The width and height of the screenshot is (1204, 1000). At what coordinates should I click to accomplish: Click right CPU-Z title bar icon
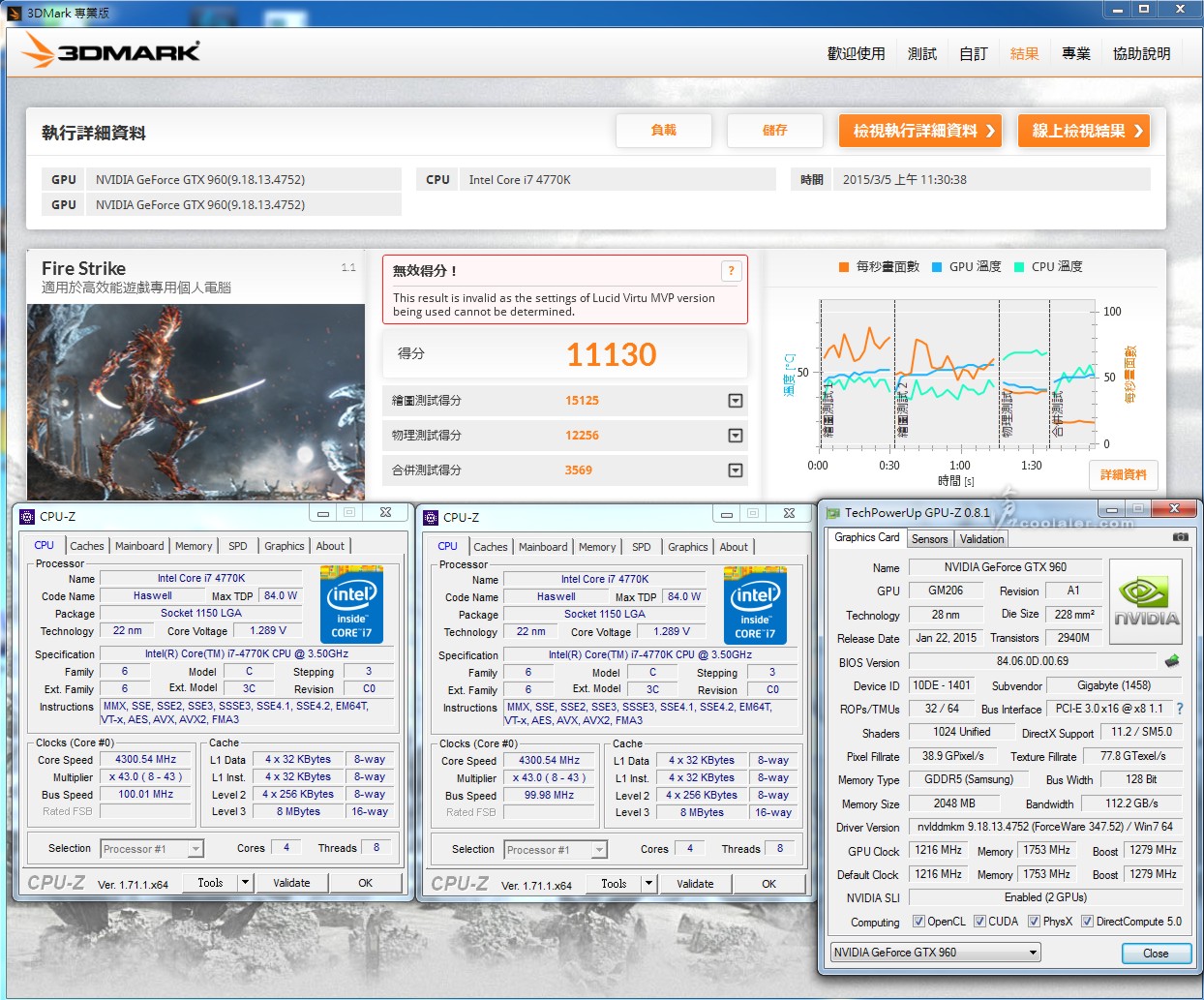click(431, 517)
